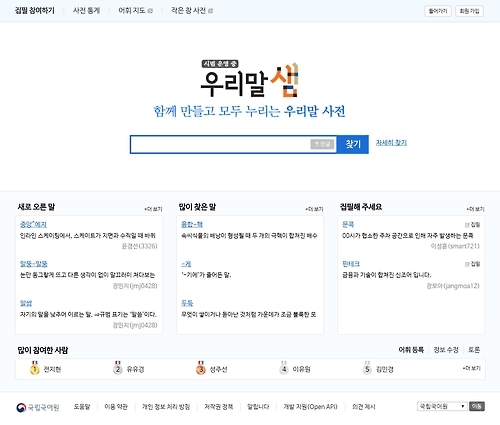The height and width of the screenshot is (425, 500).
Task: Open the 도움말 help link in the footer
Action: [82, 407]
